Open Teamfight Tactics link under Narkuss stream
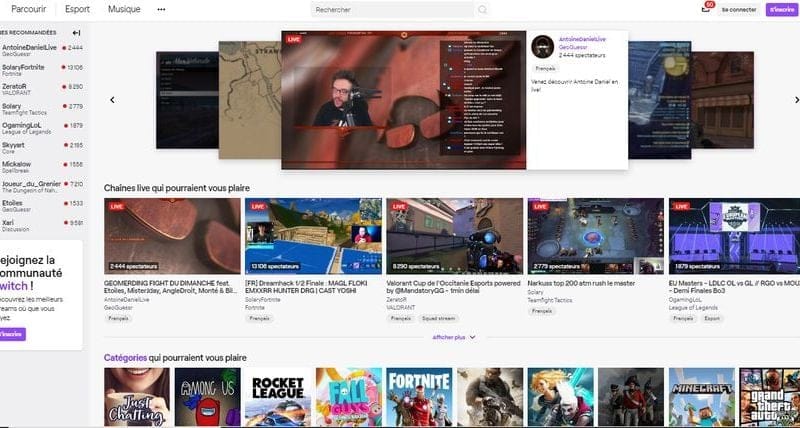 [x=550, y=300]
